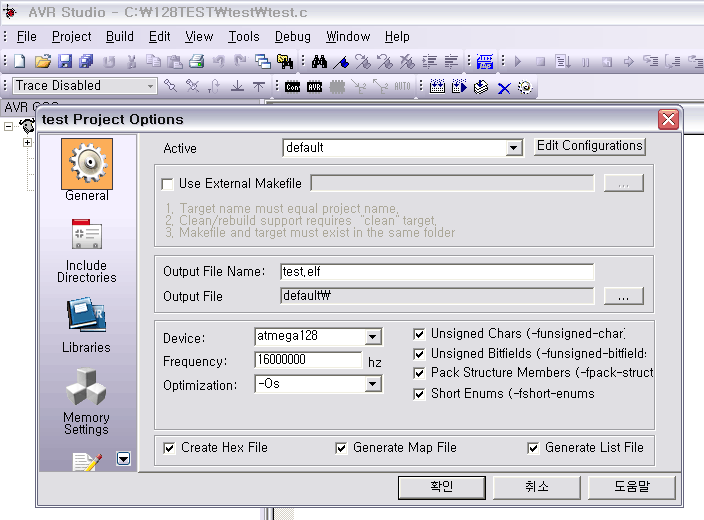Open the Project menu
The width and height of the screenshot is (704, 520).
tap(71, 36)
